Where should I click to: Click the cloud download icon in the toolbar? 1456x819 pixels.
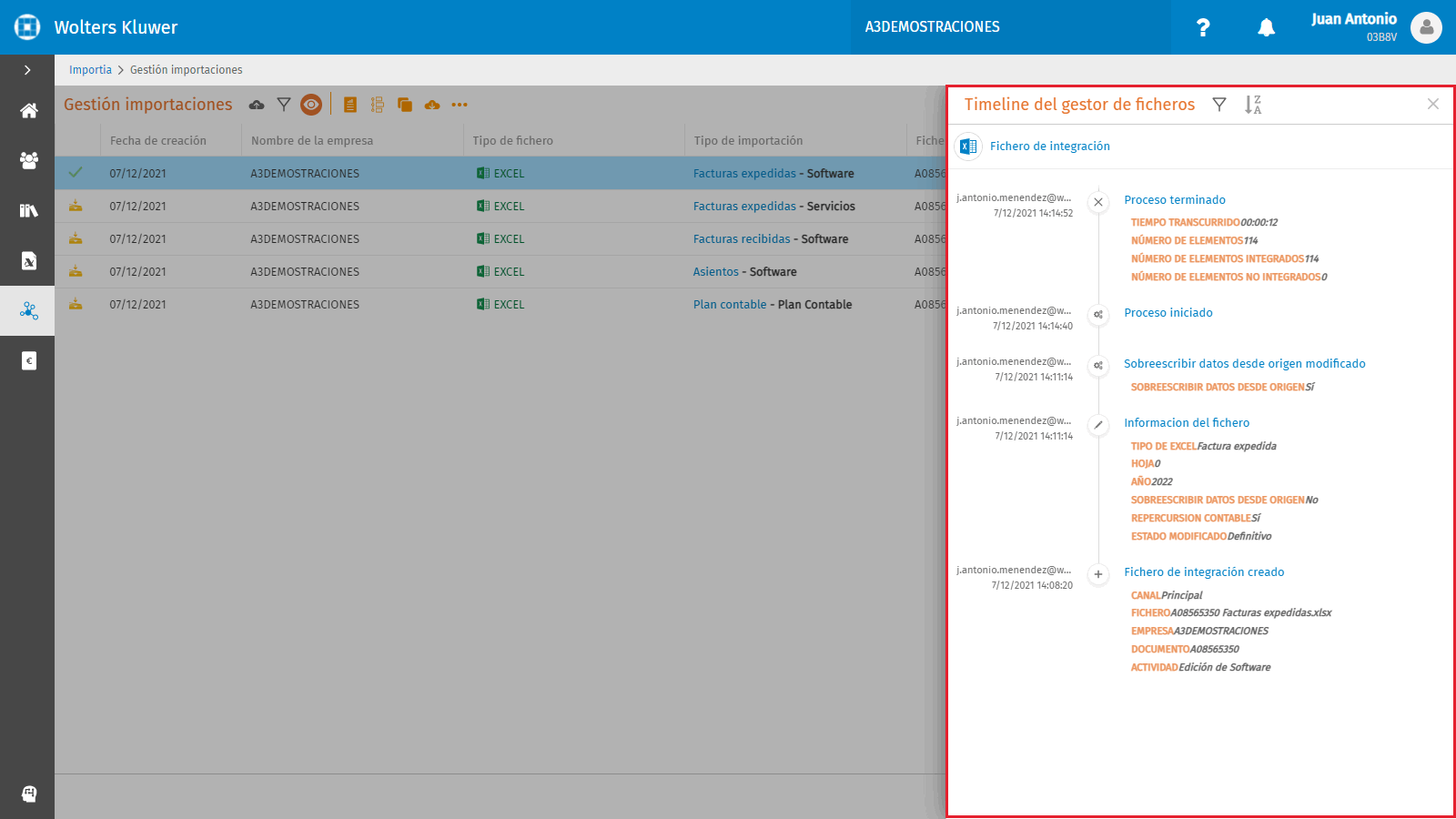point(432,105)
